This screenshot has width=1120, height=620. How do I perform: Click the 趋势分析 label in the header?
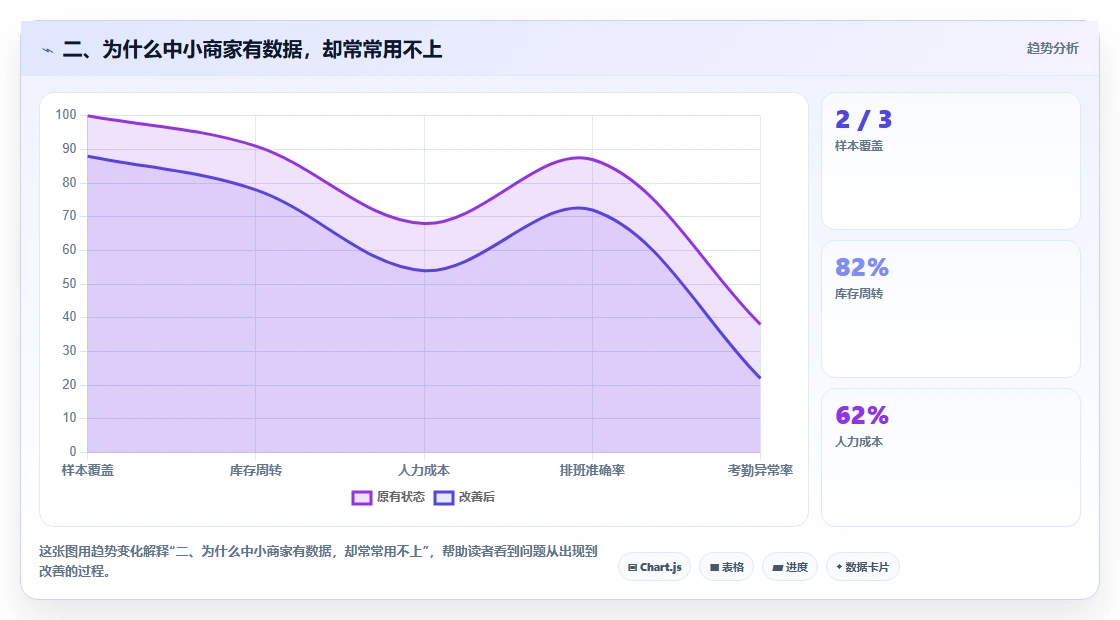(x=1052, y=49)
